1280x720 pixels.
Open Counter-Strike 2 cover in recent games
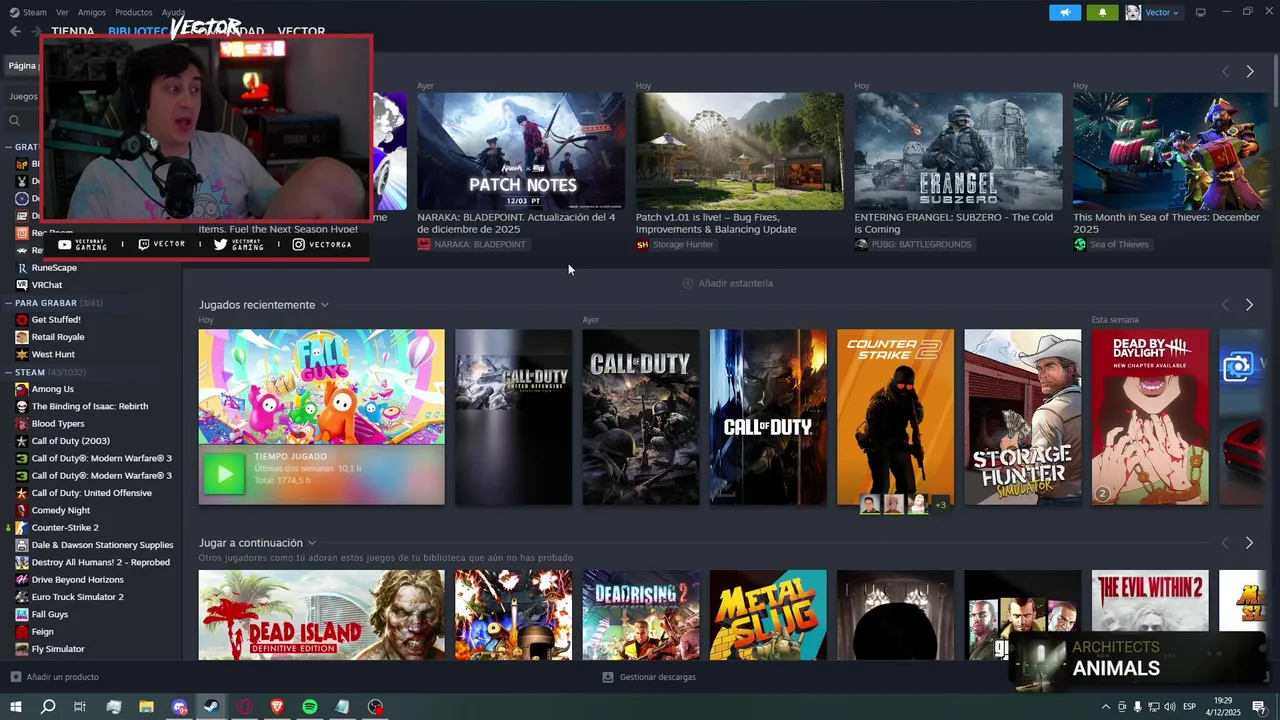click(895, 417)
